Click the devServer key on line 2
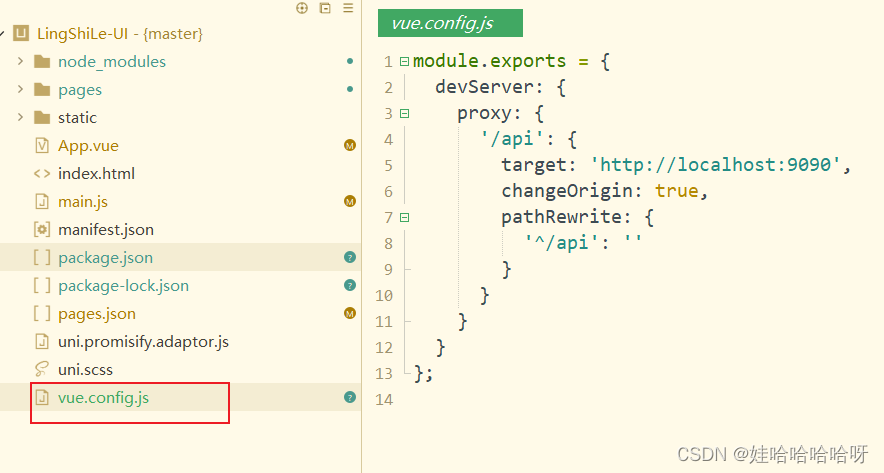Image resolution: width=884 pixels, height=473 pixels. (483, 87)
